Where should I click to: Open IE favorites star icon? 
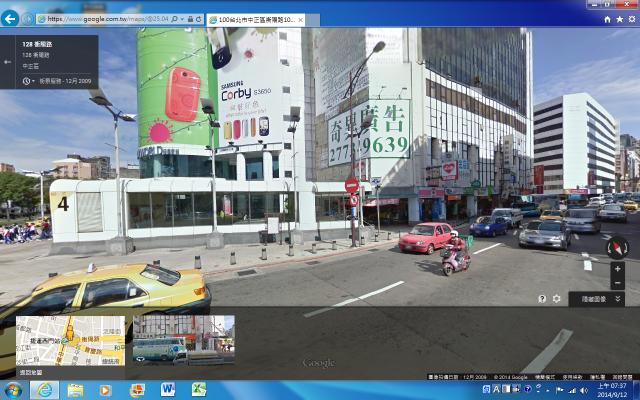(618, 19)
